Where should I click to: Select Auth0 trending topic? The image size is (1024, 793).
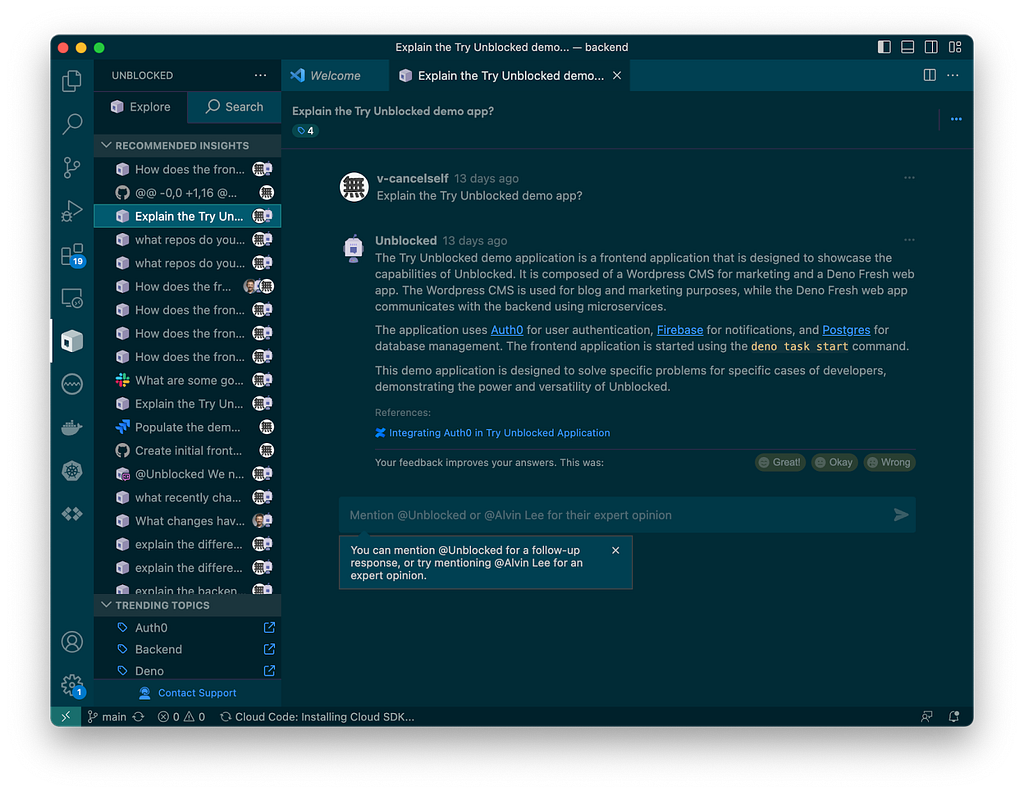[187, 628]
